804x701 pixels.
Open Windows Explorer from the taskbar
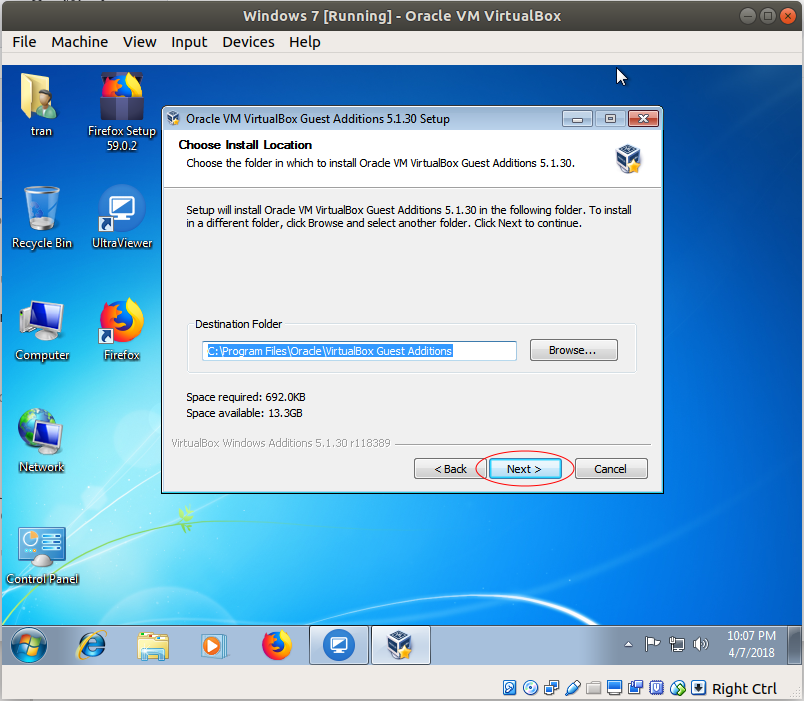tap(153, 645)
